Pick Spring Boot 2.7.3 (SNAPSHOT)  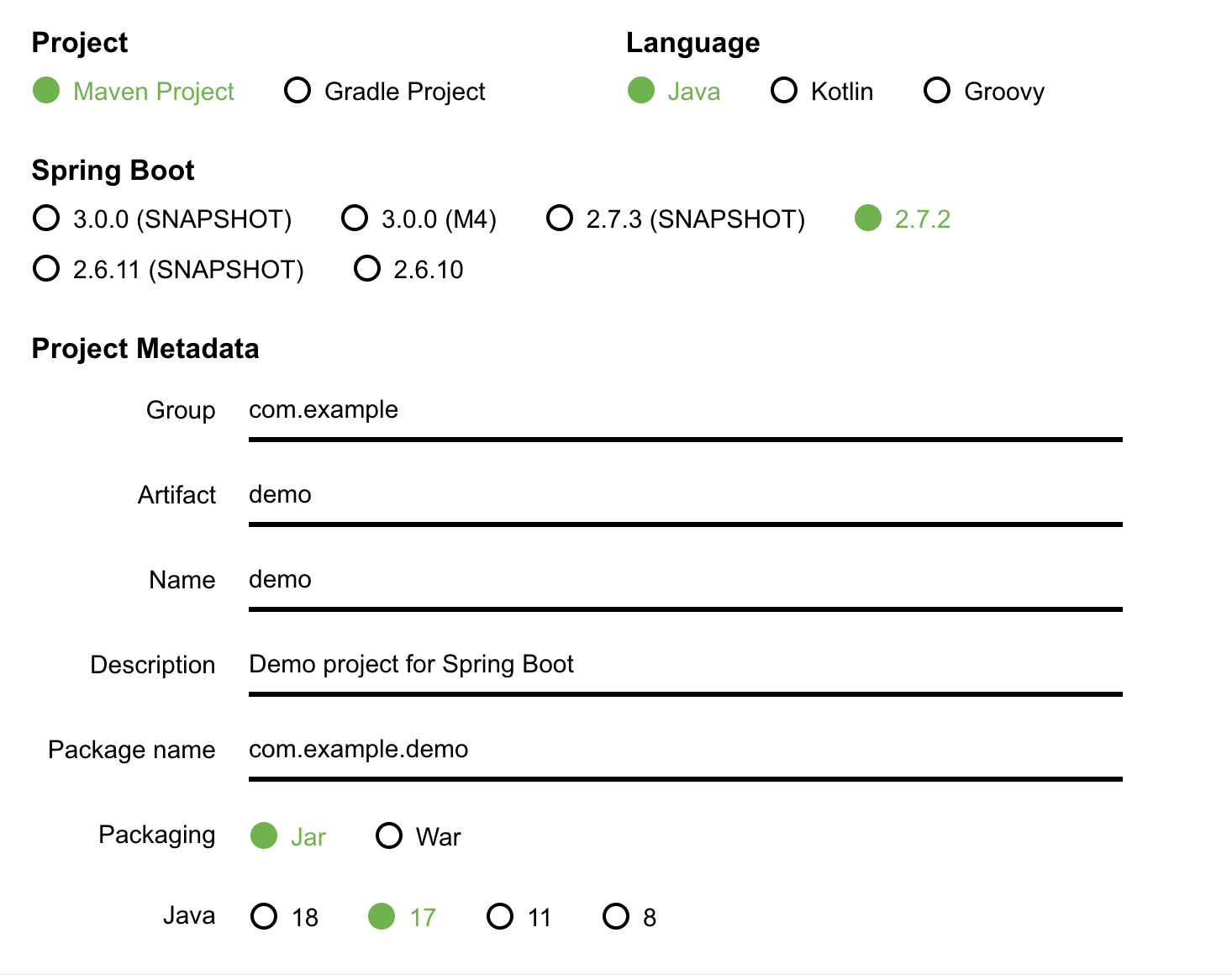(x=560, y=219)
